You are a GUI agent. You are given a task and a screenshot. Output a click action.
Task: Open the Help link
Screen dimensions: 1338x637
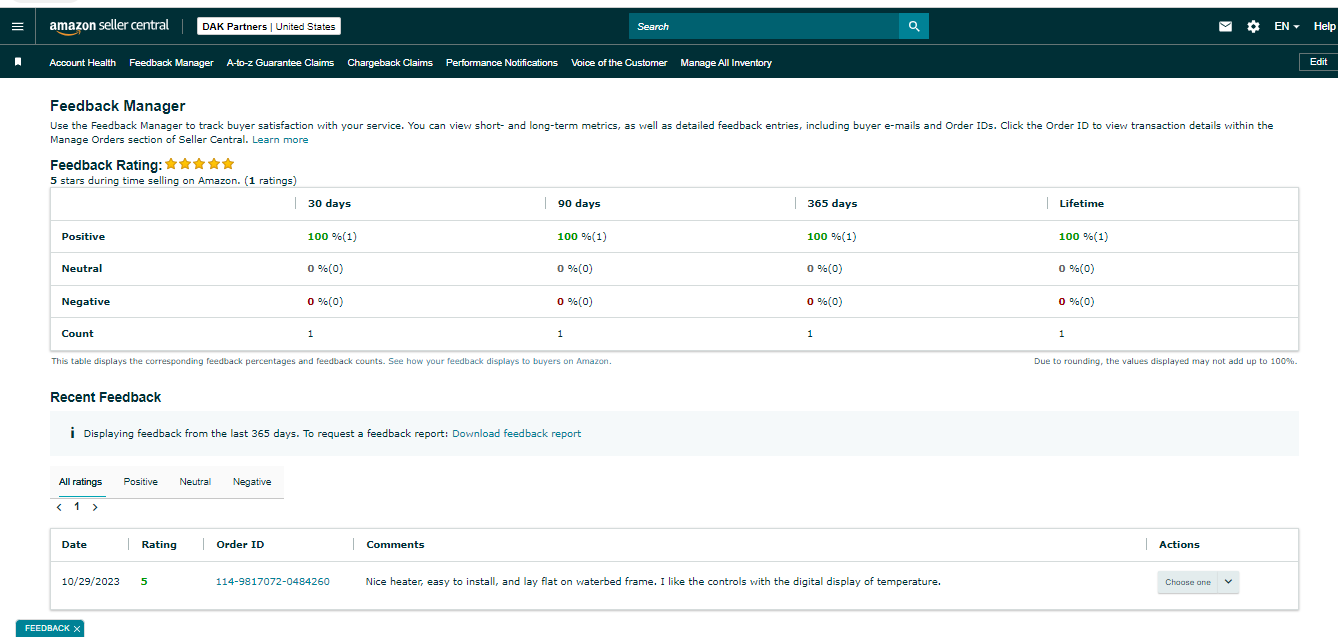(x=1324, y=27)
